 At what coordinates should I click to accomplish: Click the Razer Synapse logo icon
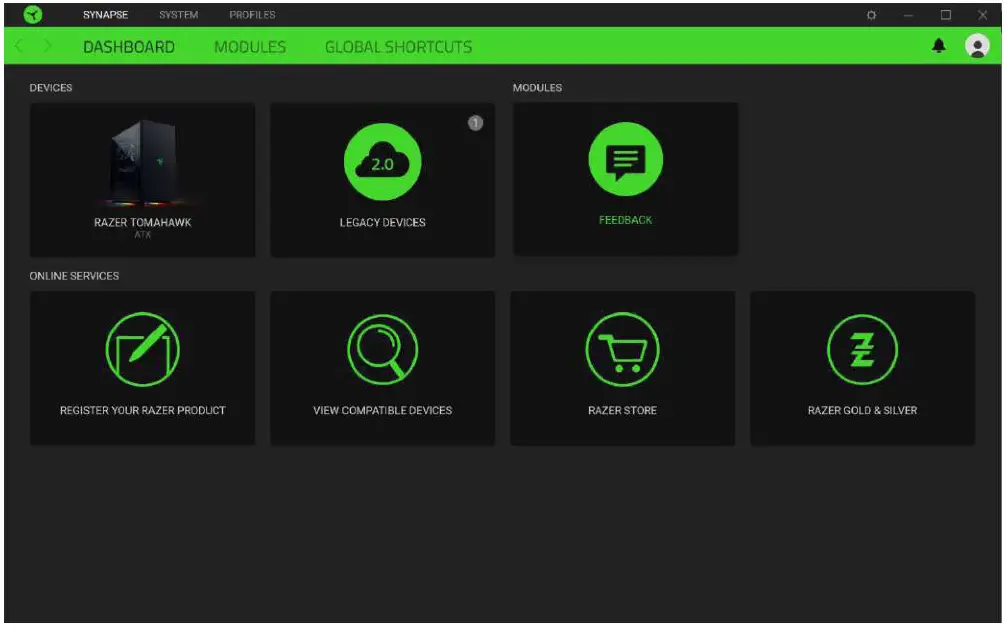[33, 14]
